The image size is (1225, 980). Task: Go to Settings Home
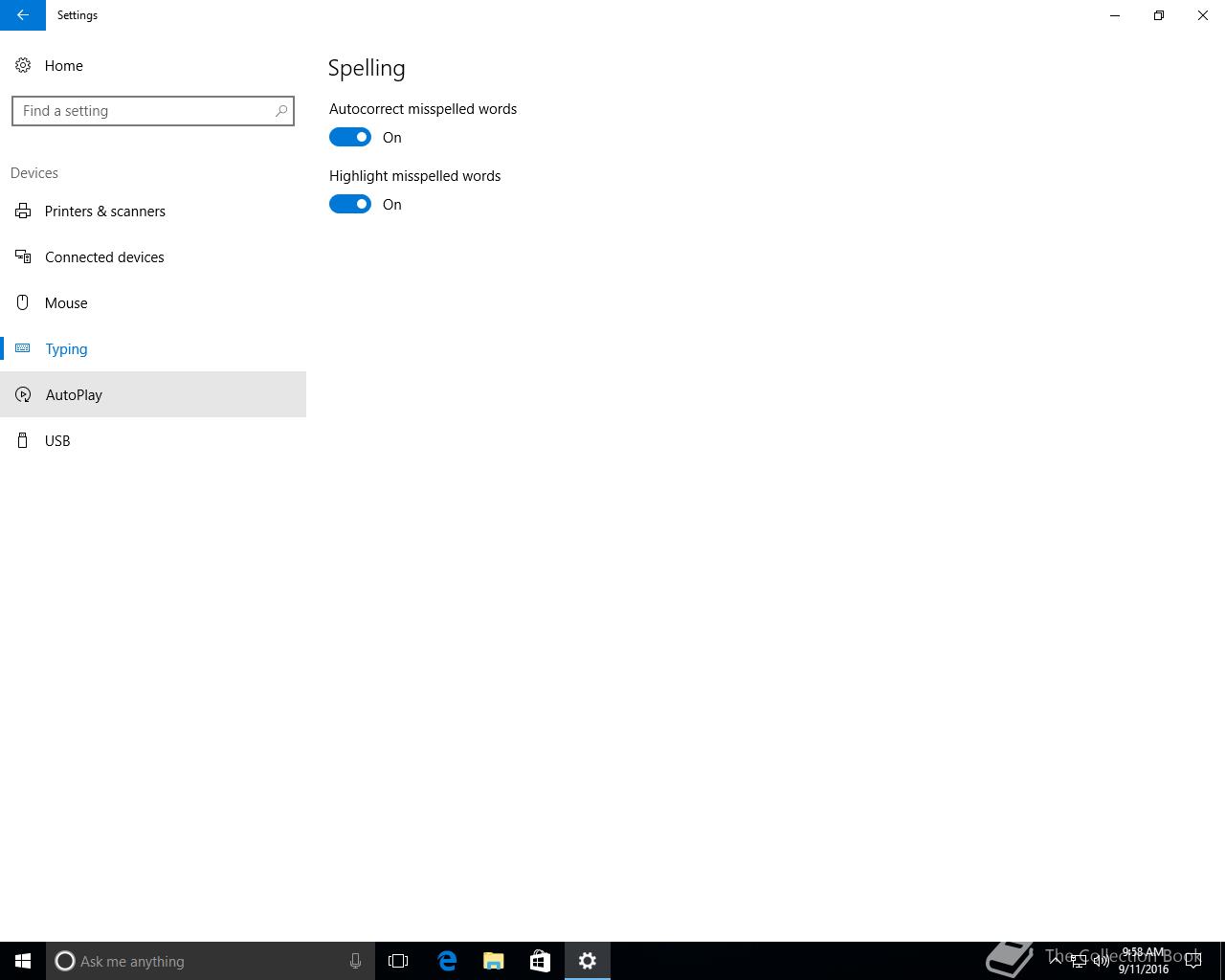pyautogui.click(x=153, y=65)
